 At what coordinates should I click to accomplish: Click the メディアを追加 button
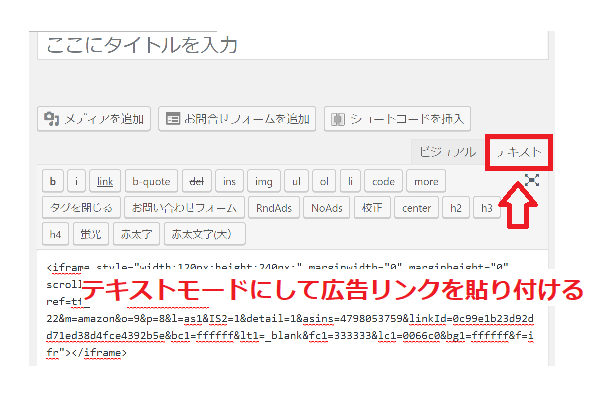tap(94, 119)
